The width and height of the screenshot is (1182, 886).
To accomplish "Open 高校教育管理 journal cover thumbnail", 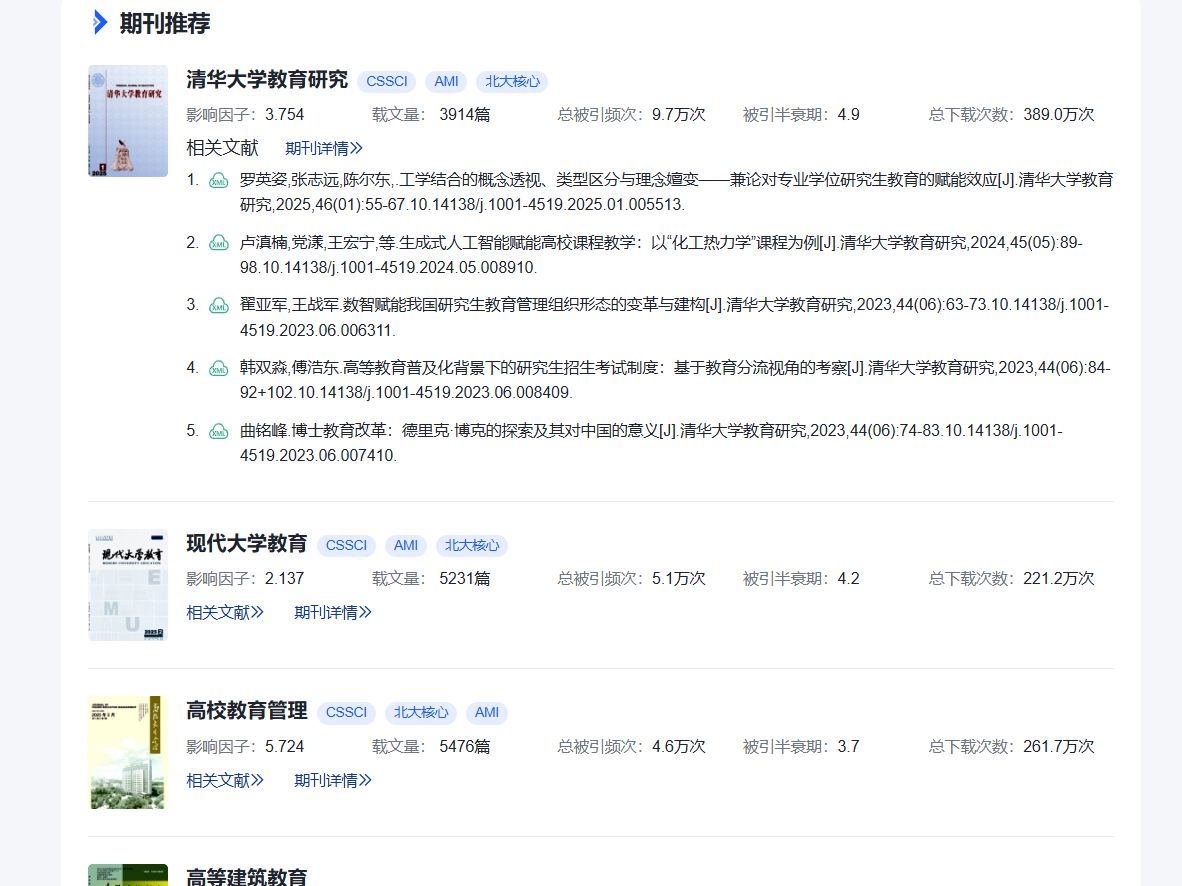I will point(128,752).
